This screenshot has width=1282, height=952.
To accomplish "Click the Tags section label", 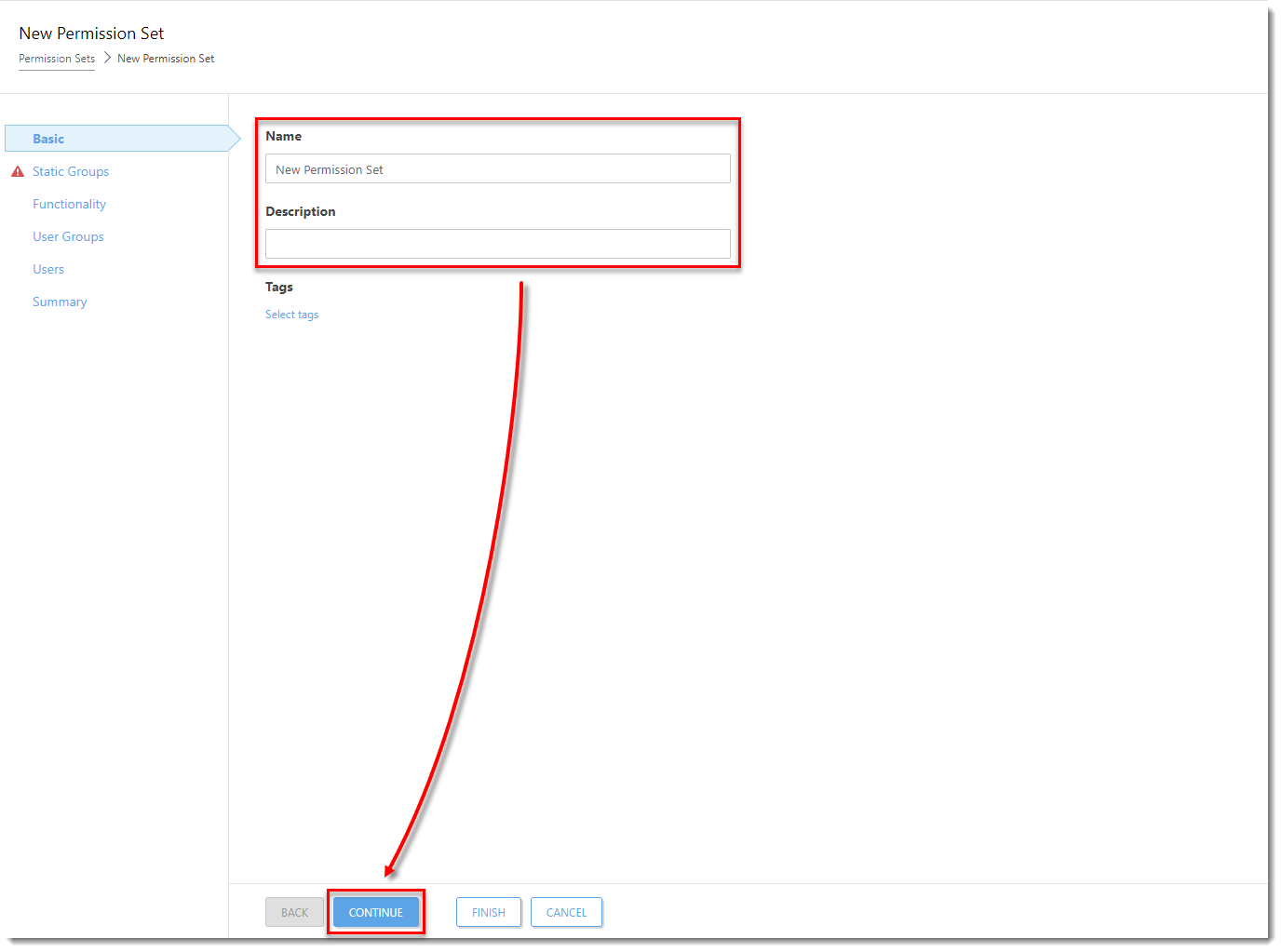I will point(279,287).
